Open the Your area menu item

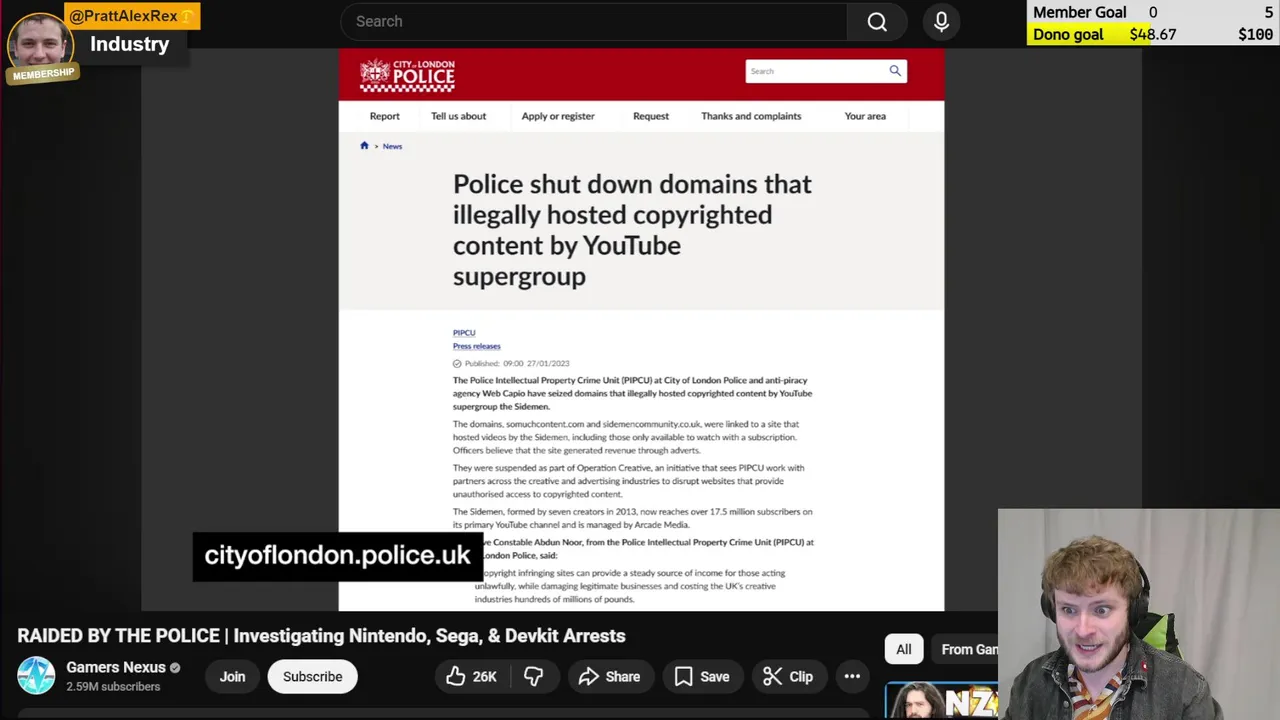[865, 116]
